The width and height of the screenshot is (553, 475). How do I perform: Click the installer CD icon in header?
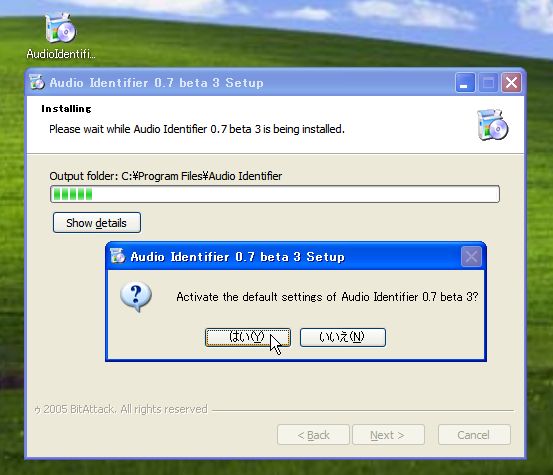[x=492, y=125]
